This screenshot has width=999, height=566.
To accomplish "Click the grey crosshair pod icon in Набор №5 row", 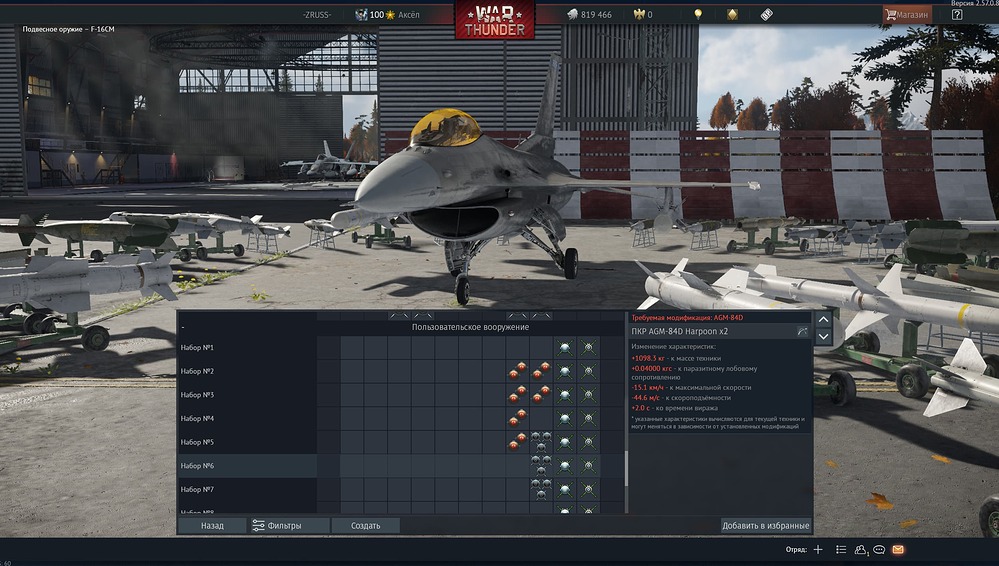I will point(588,442).
